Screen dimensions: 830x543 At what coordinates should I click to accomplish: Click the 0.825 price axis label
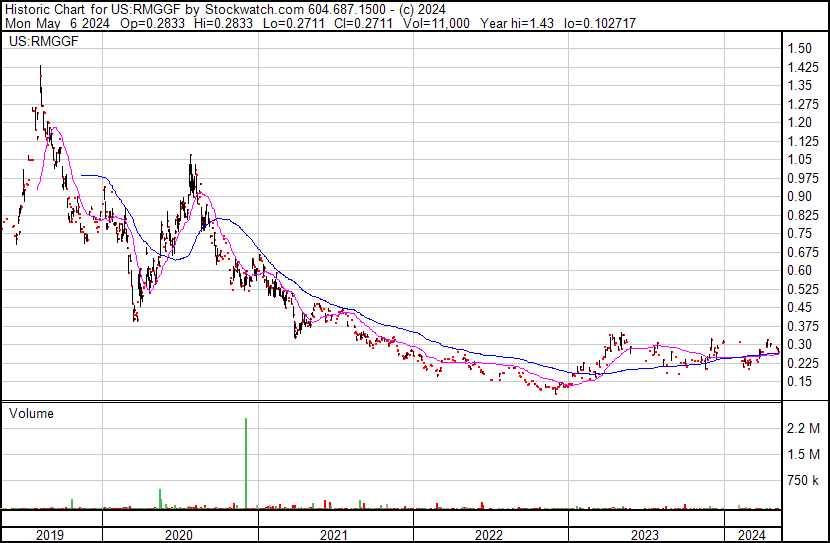[x=803, y=215]
